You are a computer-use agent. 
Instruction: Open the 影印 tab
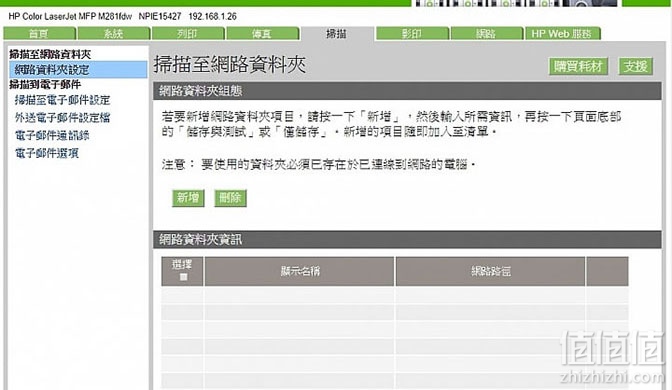click(412, 33)
